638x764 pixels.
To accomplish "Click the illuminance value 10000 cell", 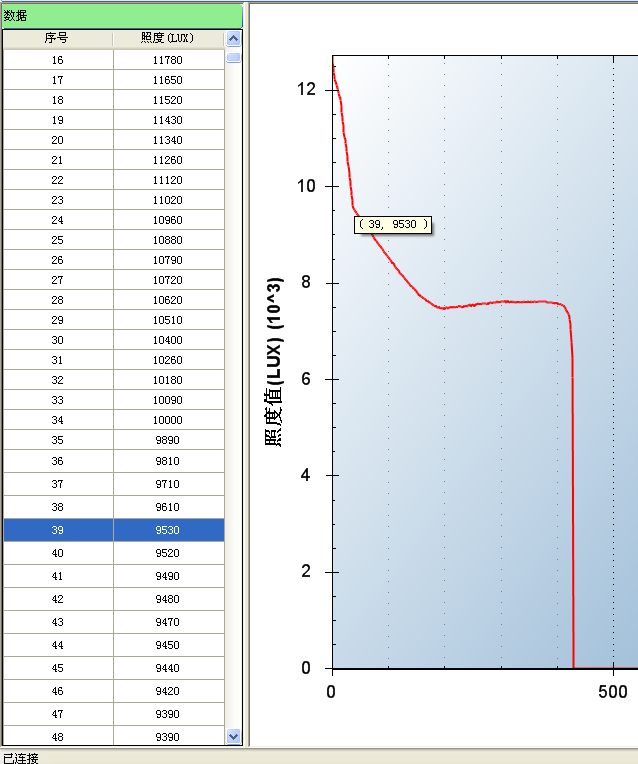I will (168, 420).
